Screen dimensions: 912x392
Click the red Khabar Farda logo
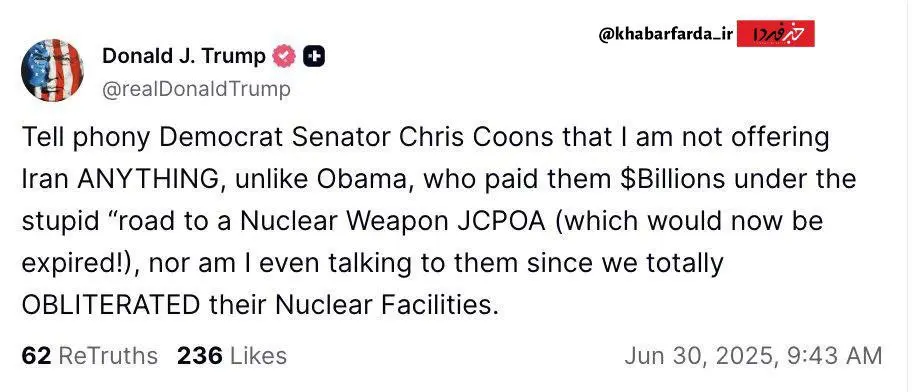[x=775, y=34]
